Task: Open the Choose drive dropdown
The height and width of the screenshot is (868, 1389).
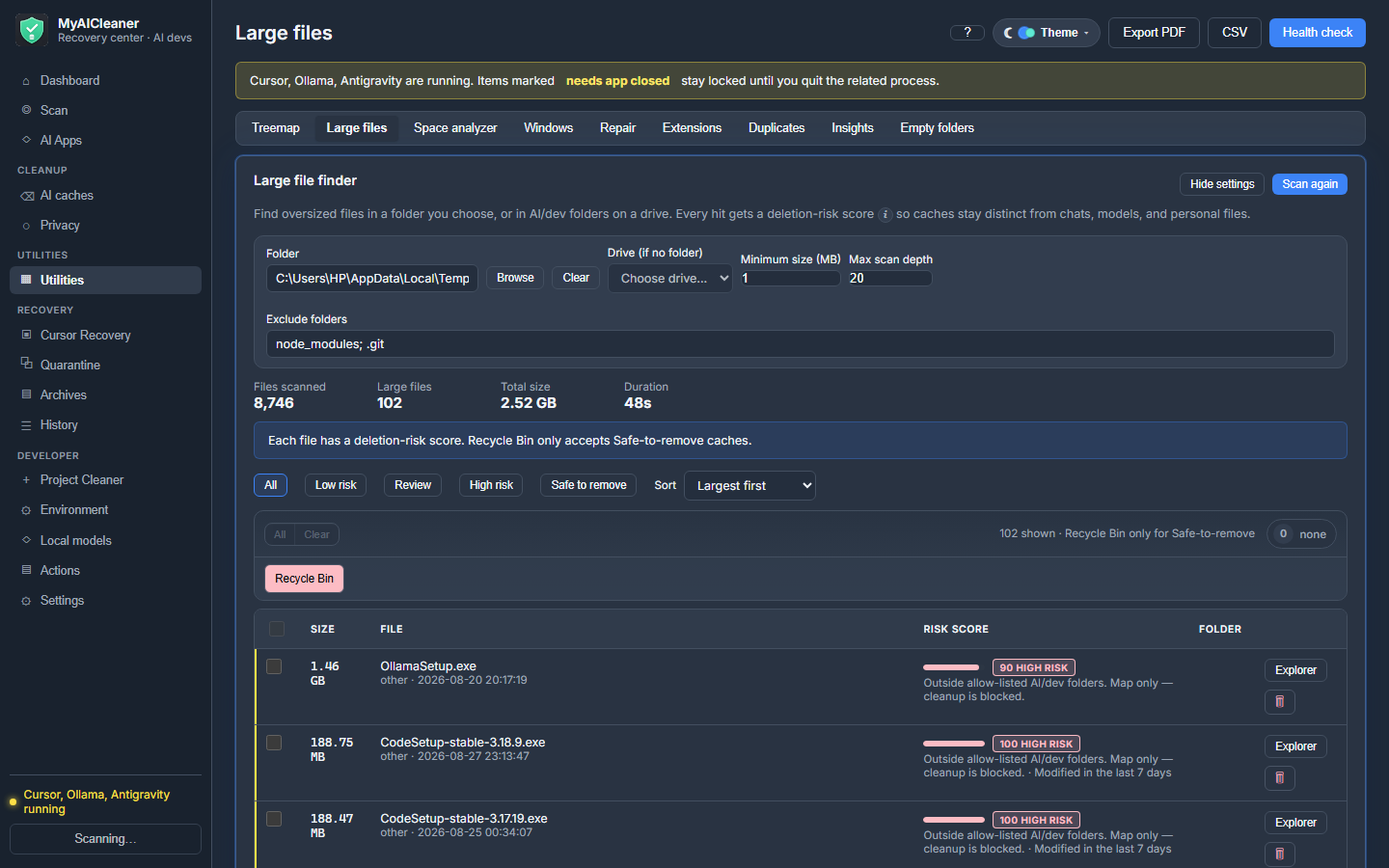Action: coord(670,279)
